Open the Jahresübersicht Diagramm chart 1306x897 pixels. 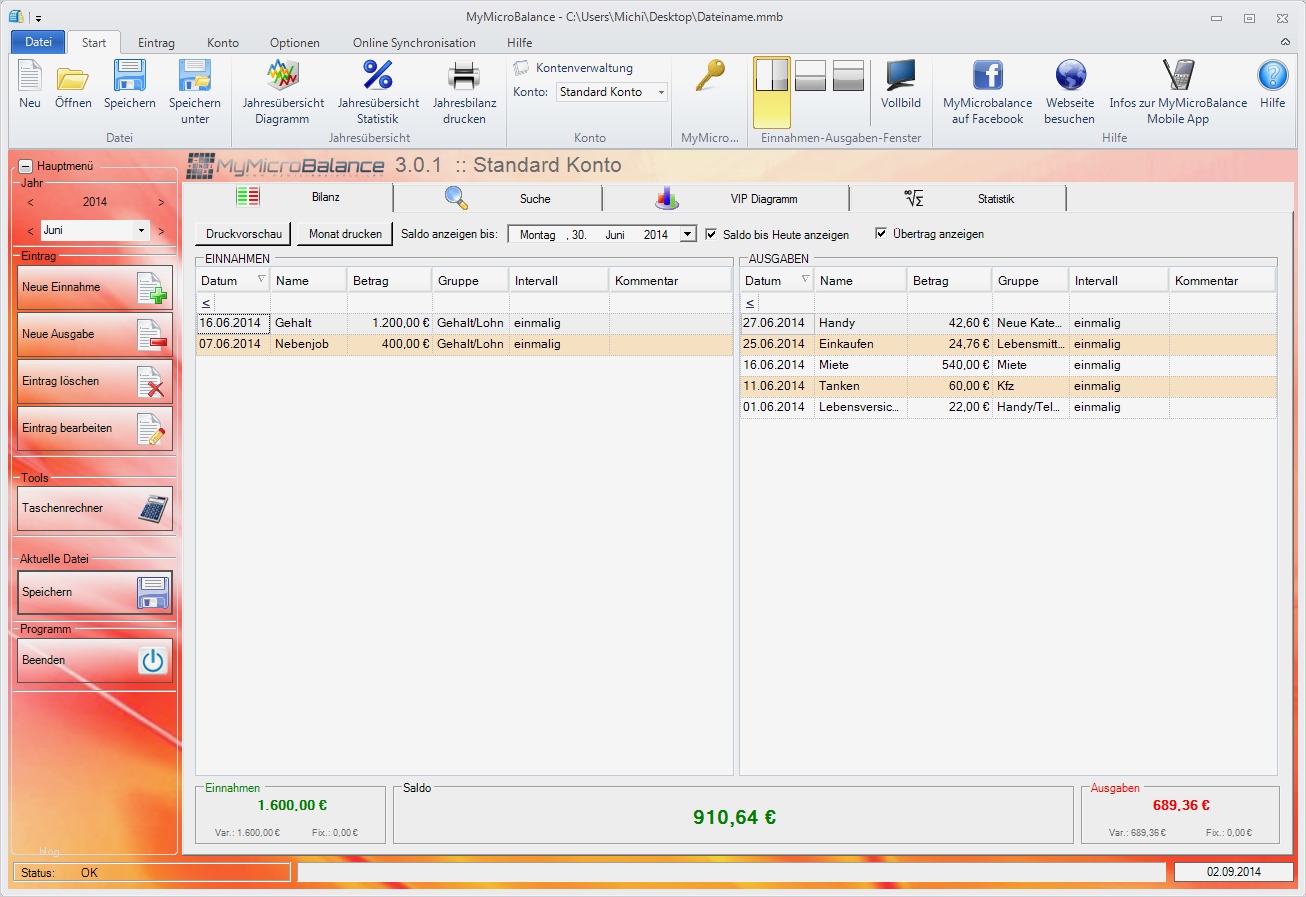click(x=283, y=91)
